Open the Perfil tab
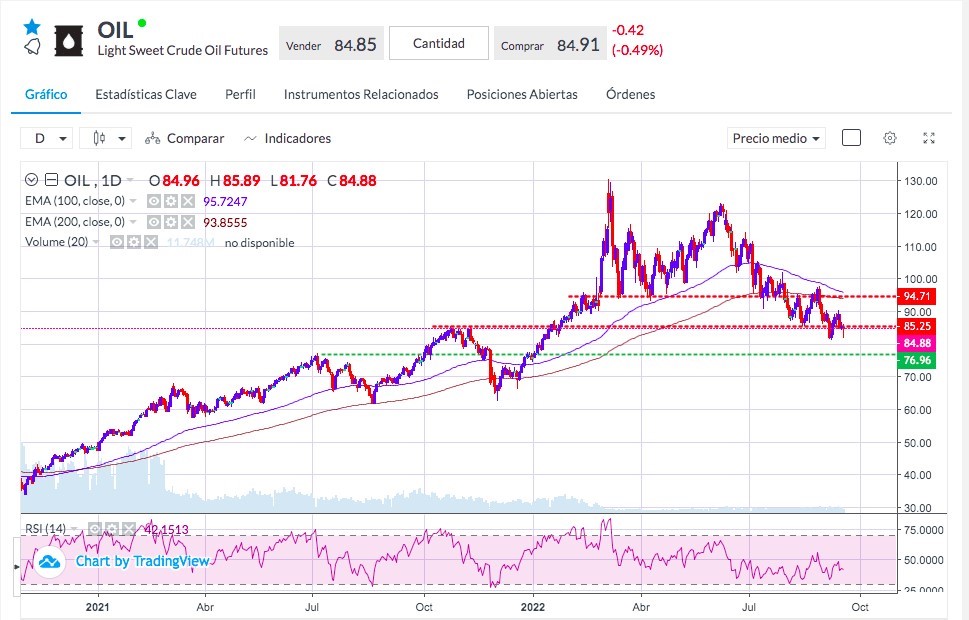The width and height of the screenshot is (969, 620). click(x=240, y=95)
